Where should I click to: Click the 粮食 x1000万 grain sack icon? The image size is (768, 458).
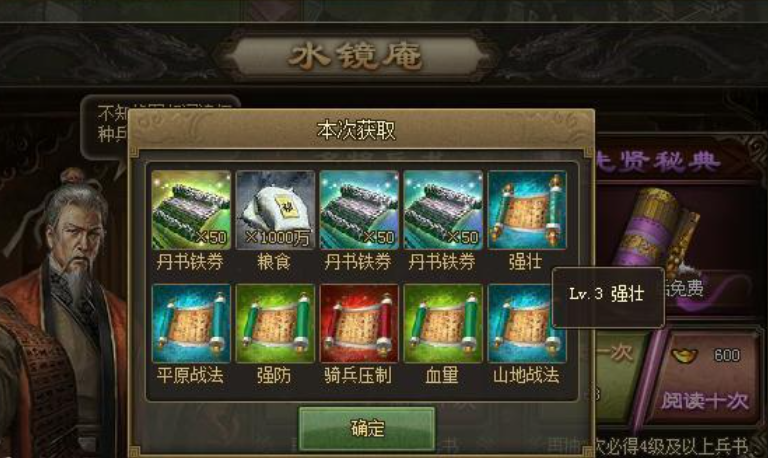(x=275, y=210)
